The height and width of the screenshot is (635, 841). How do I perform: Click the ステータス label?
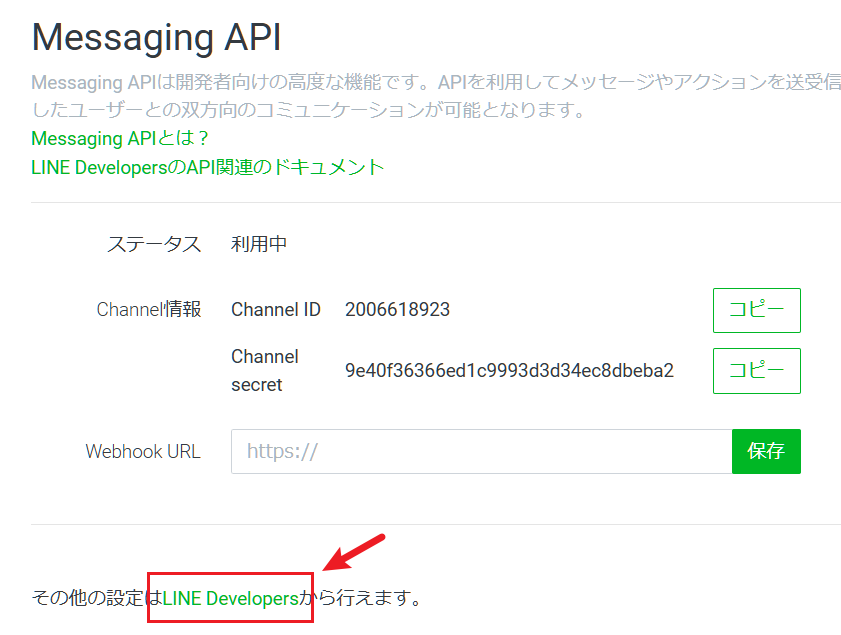tap(155, 242)
